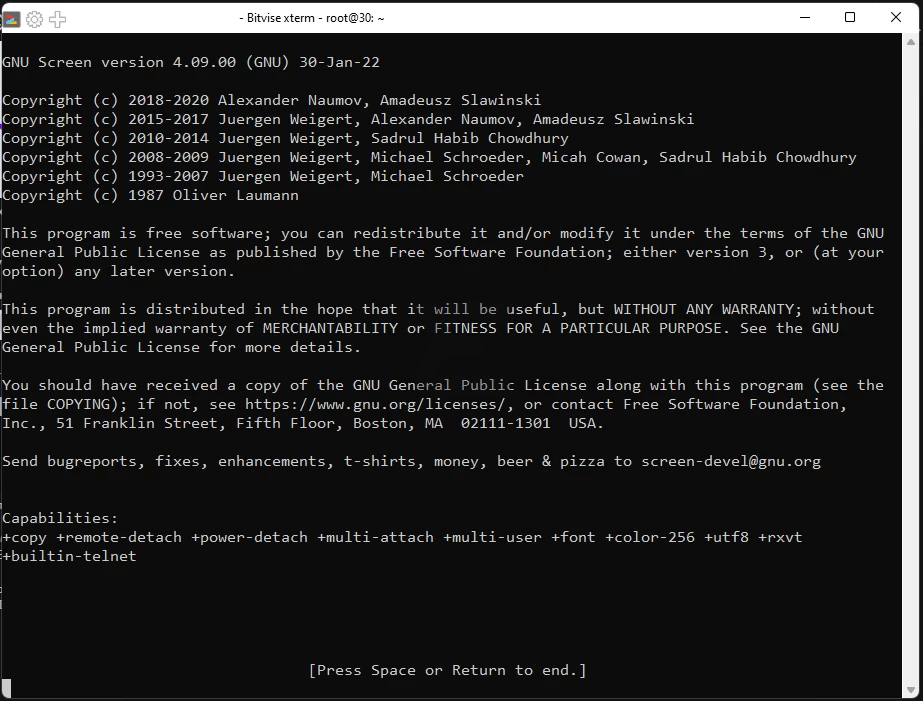
Task: Click the '+builtin-telnet' capability text
Action: (69, 556)
